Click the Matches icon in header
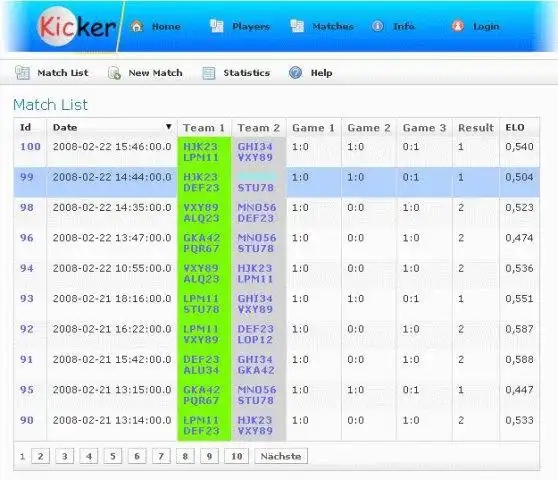Image resolution: width=558 pixels, height=480 pixels. (297, 26)
